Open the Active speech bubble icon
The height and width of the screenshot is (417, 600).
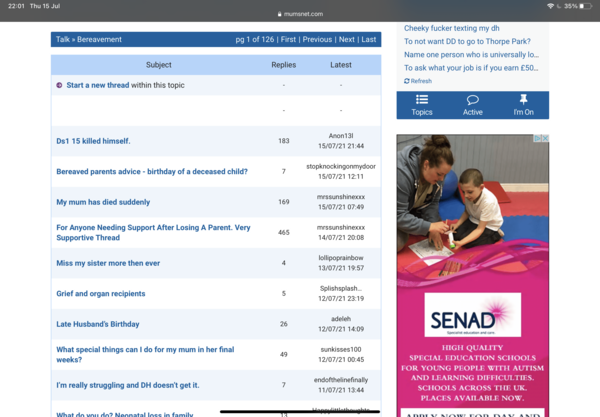[x=473, y=100]
